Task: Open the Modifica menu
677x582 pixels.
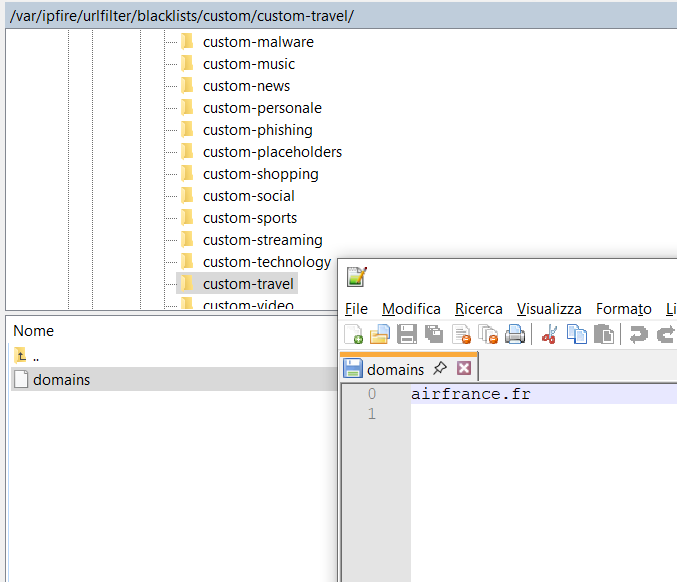Action: coord(411,309)
